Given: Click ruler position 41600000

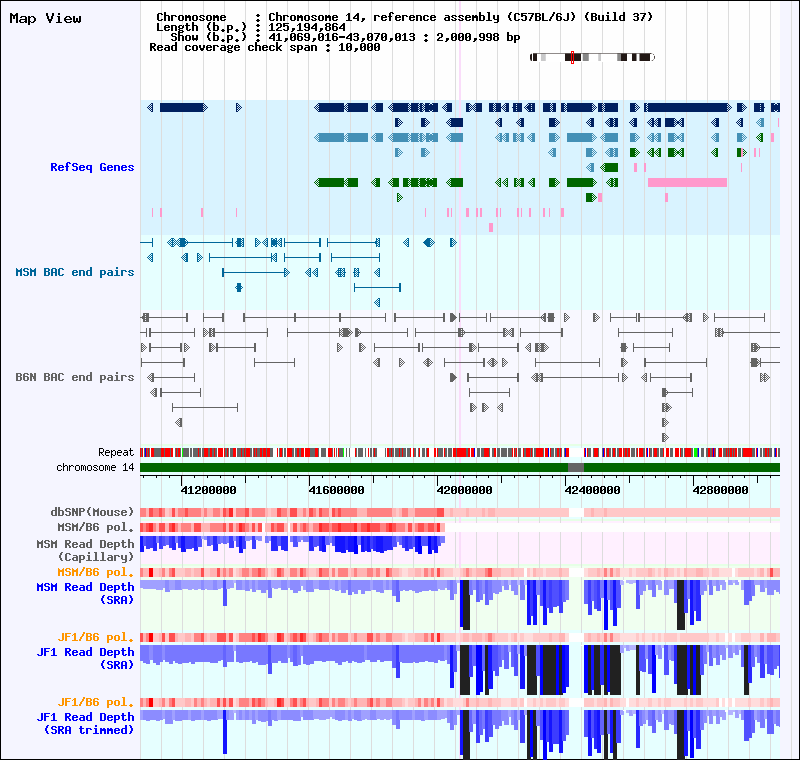Looking at the screenshot, I should (x=337, y=490).
